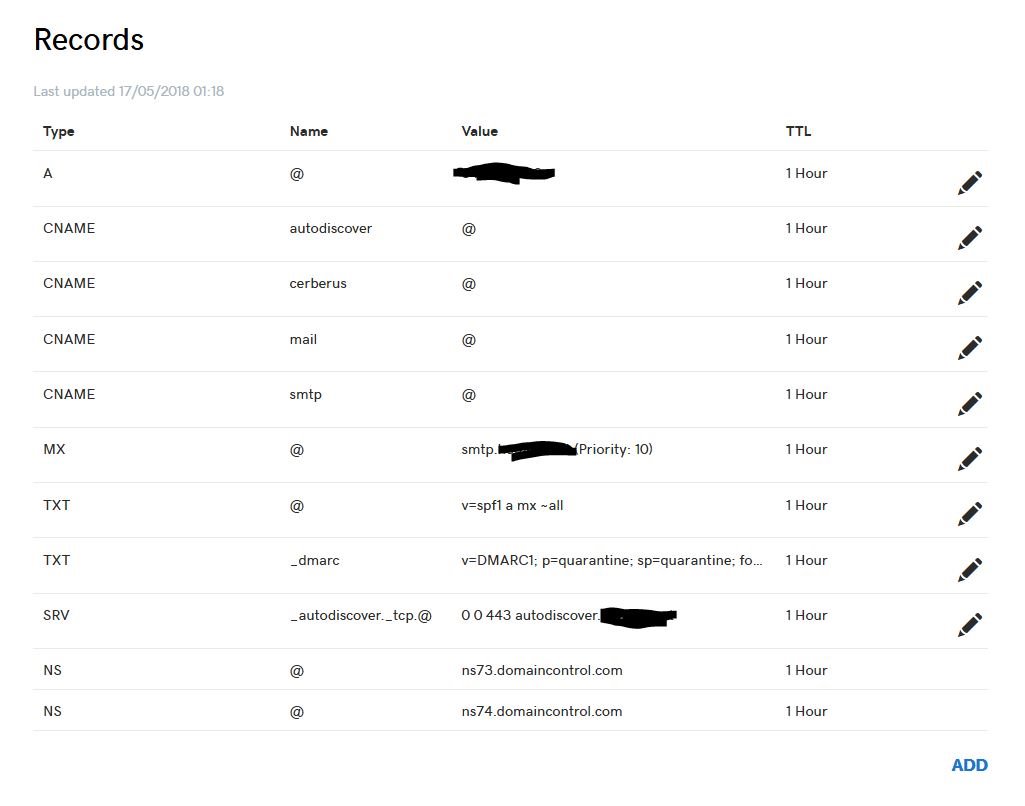Edit the SRV autodiscover record

970,624
